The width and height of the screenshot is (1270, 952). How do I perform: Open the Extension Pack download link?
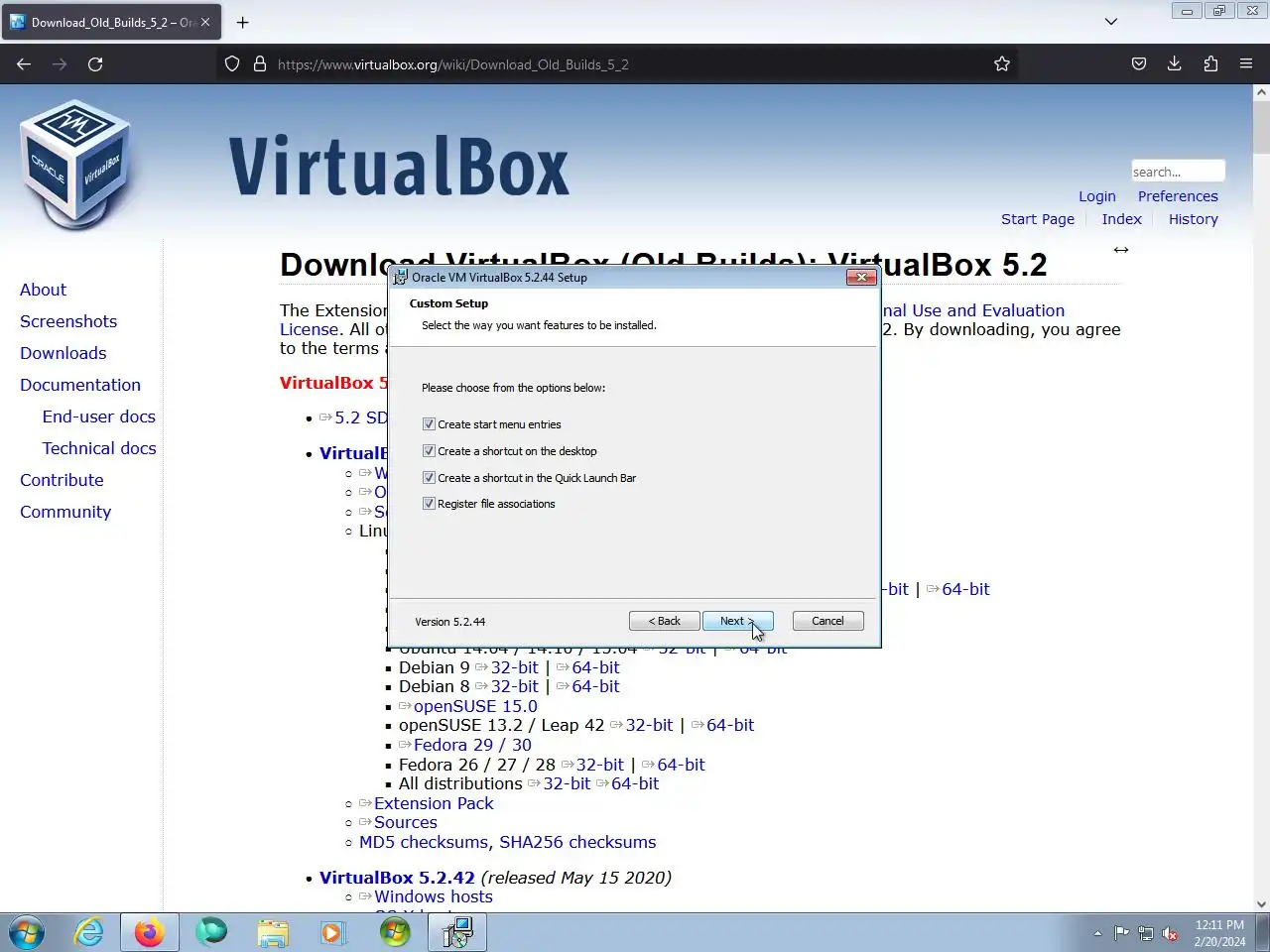(x=434, y=803)
